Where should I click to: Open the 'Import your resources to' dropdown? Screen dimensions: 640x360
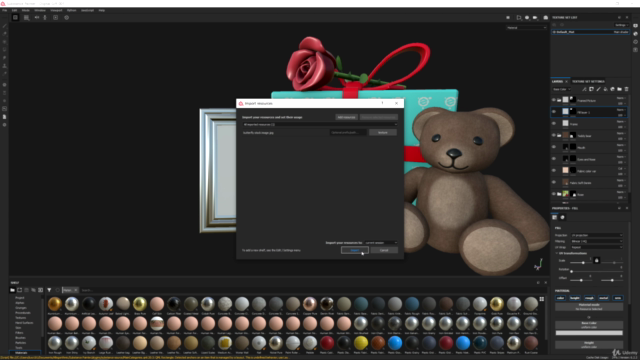[380, 243]
